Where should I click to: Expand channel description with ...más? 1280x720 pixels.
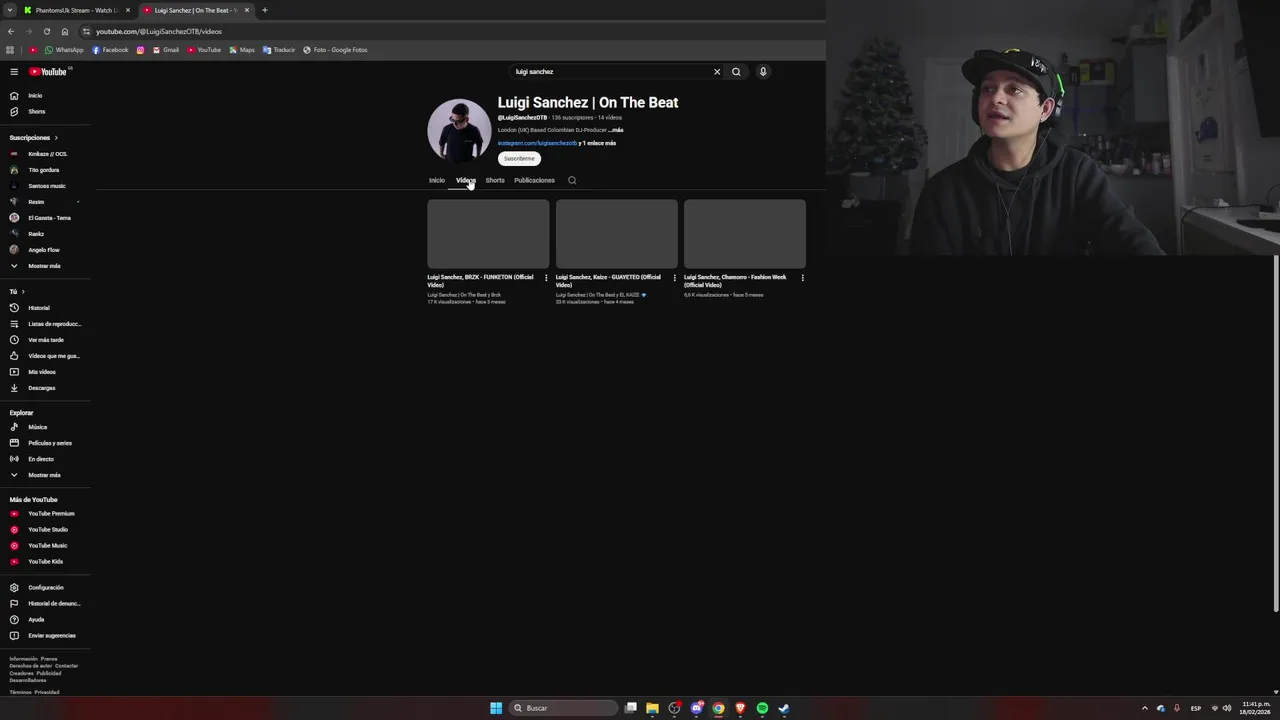pos(616,130)
